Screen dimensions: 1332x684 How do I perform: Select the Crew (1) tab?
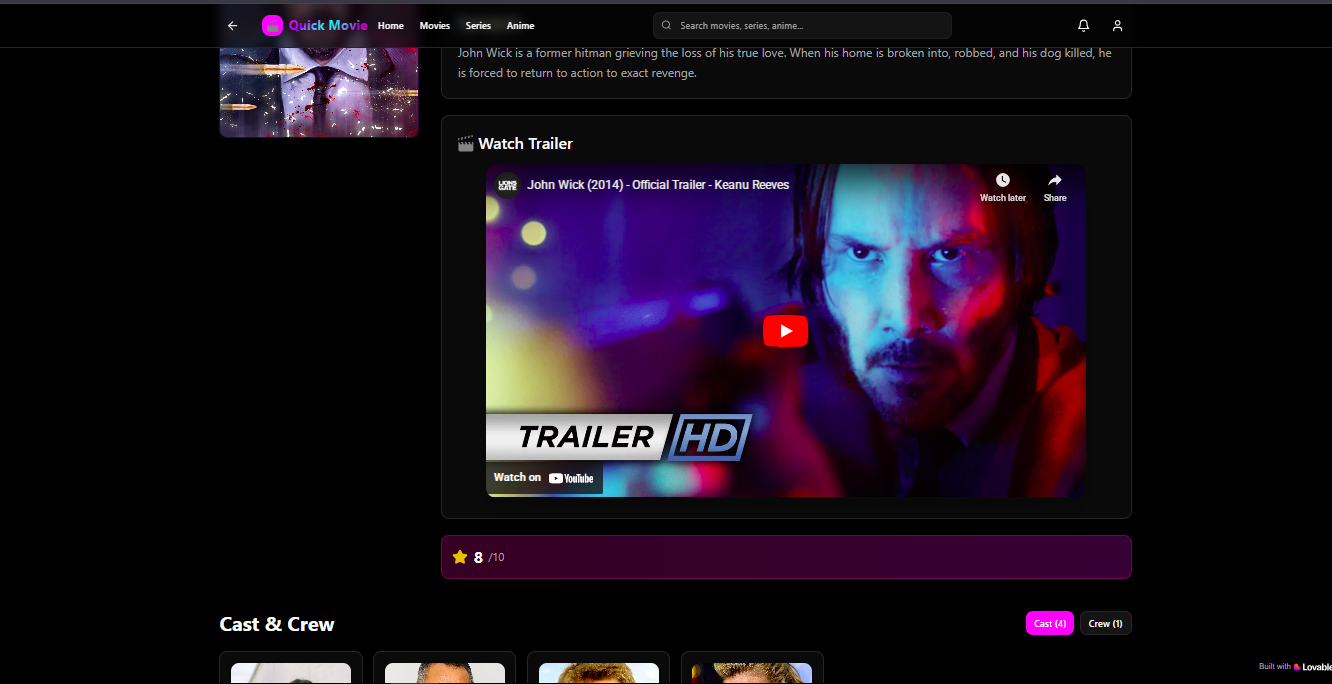(x=1105, y=623)
